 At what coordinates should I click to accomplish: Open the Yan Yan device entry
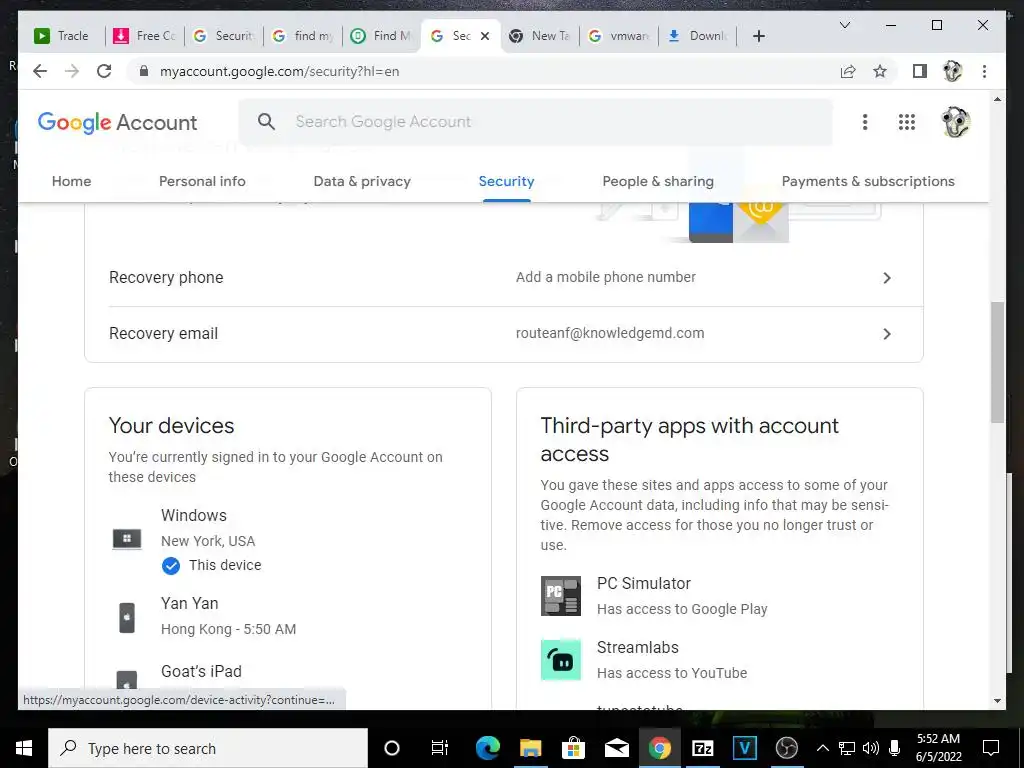click(x=287, y=616)
